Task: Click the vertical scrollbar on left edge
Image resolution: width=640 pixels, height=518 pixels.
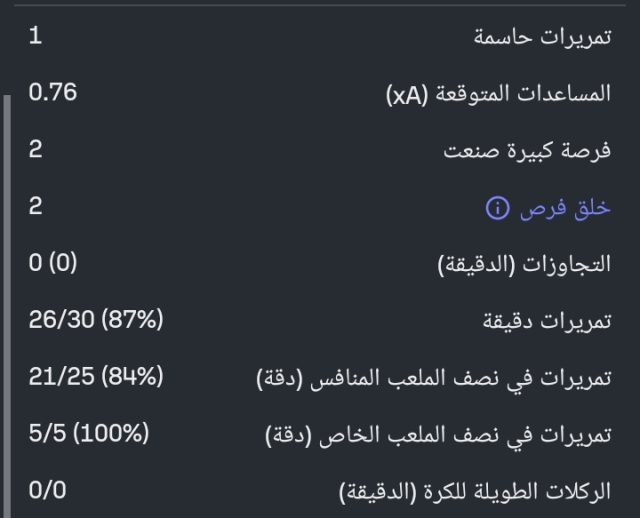Action: [8, 300]
